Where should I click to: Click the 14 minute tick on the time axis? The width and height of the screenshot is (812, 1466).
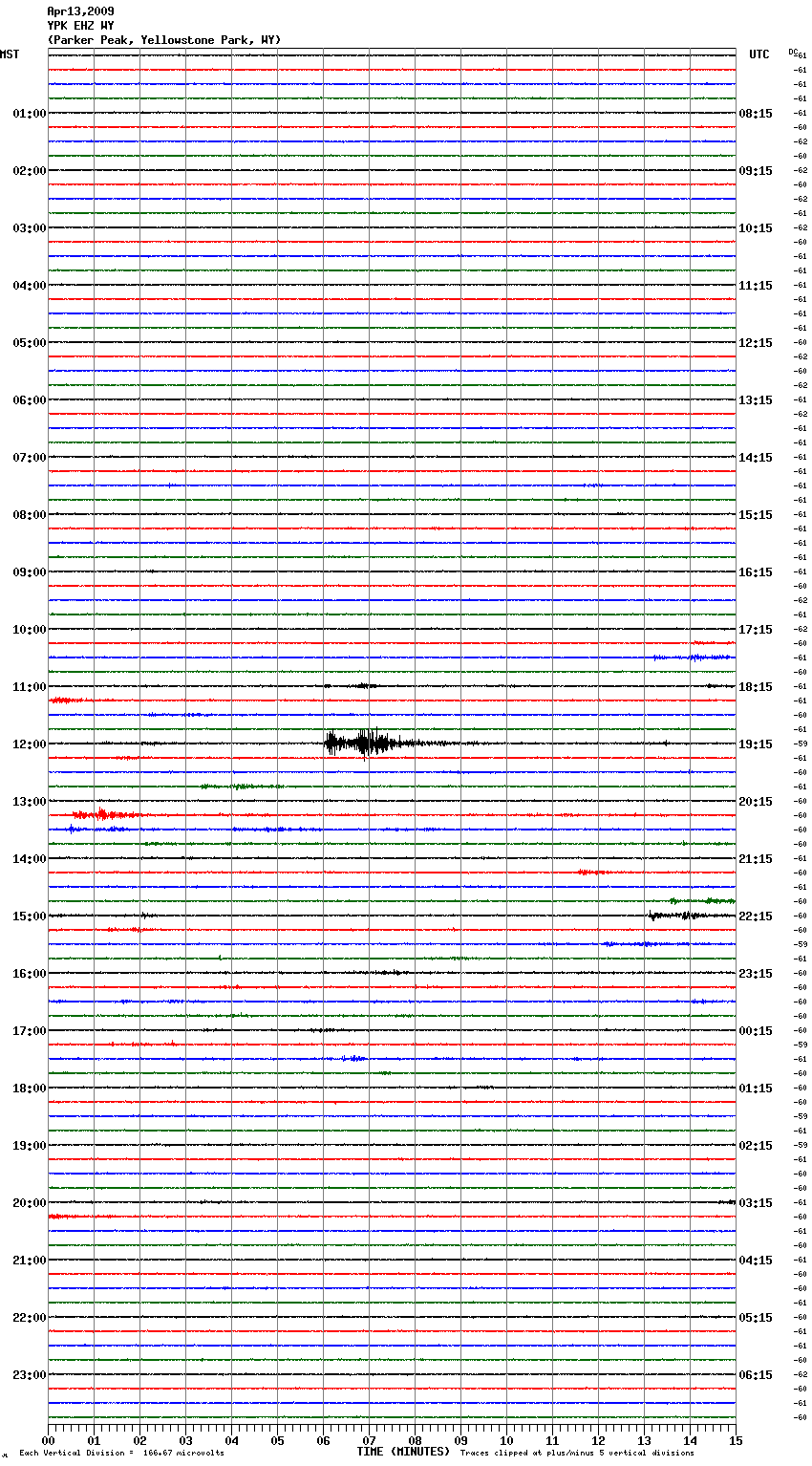click(x=690, y=1440)
